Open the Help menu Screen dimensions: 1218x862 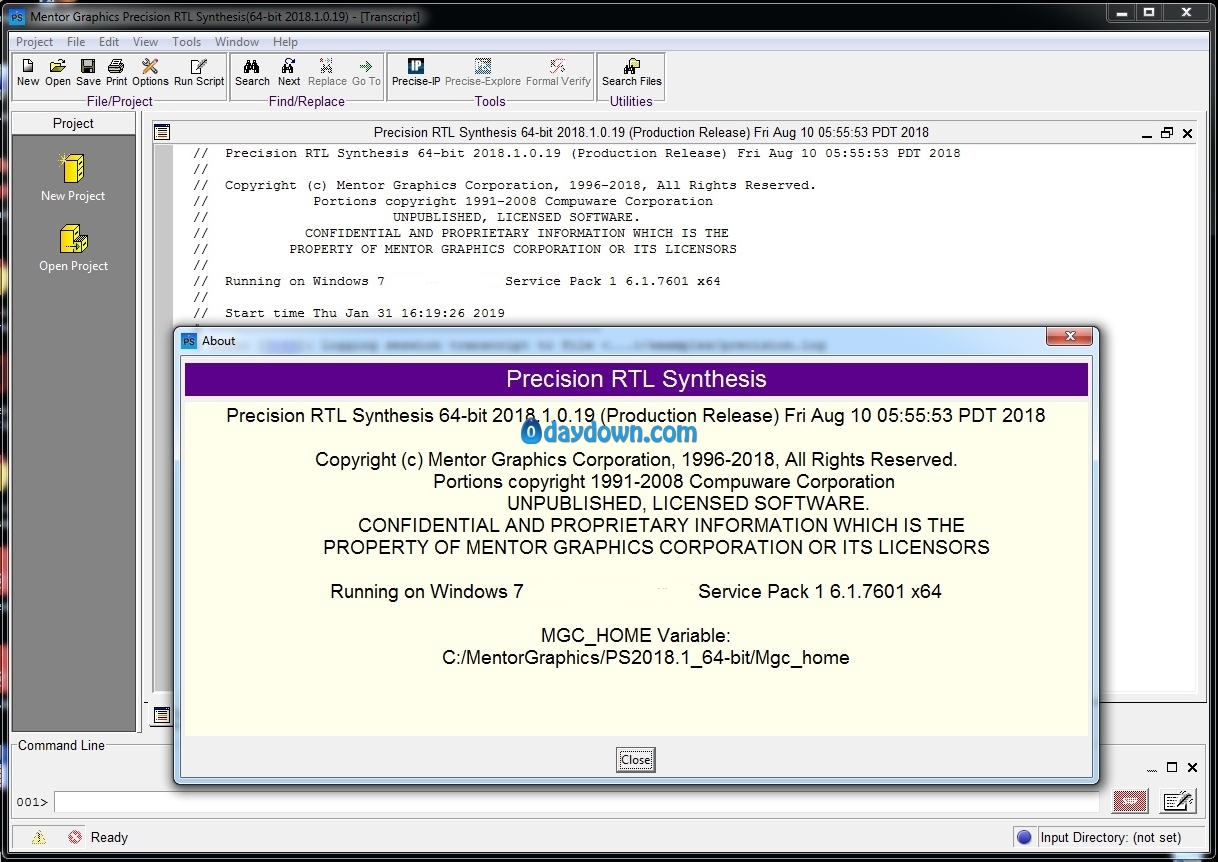coord(286,42)
